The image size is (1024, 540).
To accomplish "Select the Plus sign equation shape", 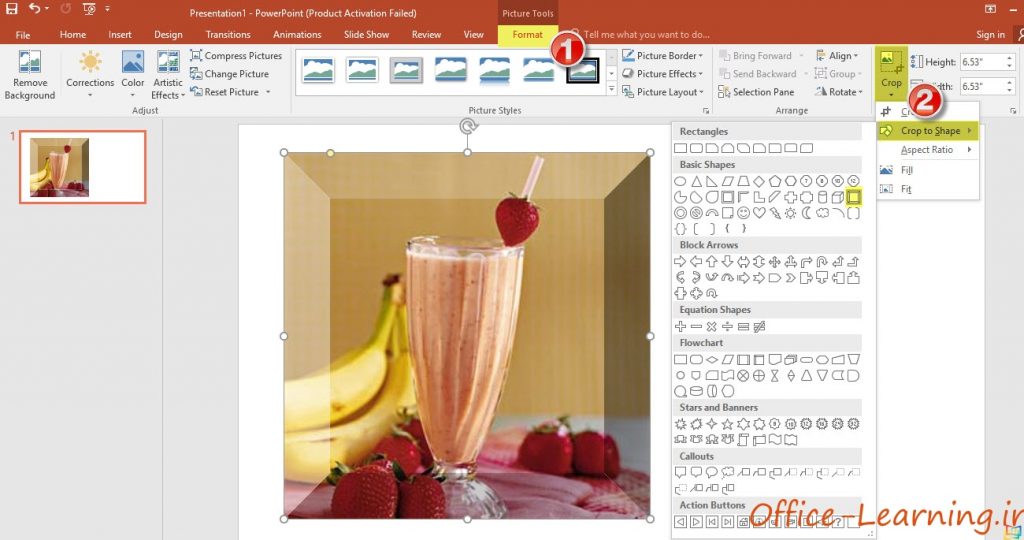I will coord(680,326).
